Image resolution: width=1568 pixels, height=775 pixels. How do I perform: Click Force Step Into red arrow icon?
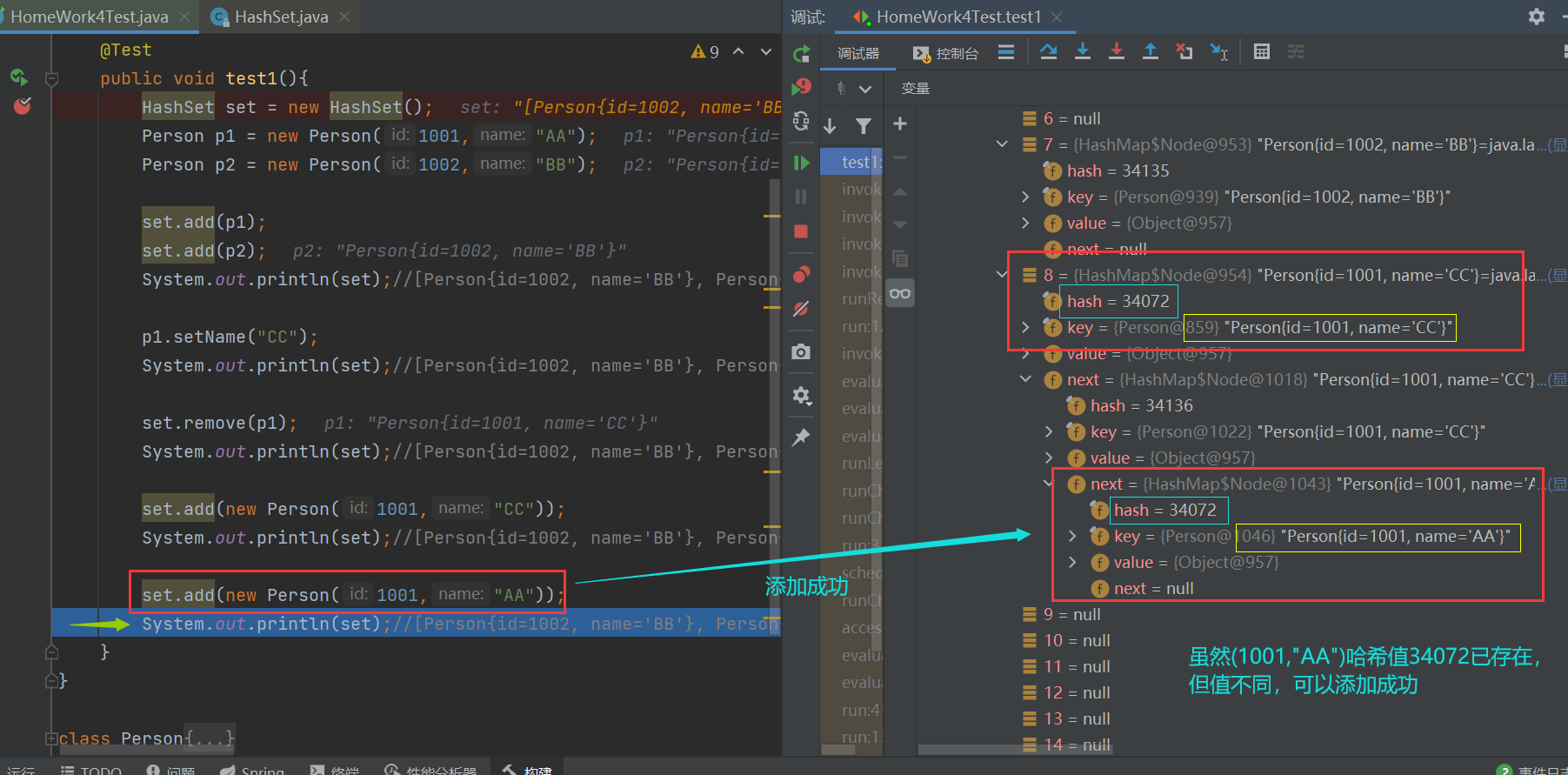pos(1117,52)
